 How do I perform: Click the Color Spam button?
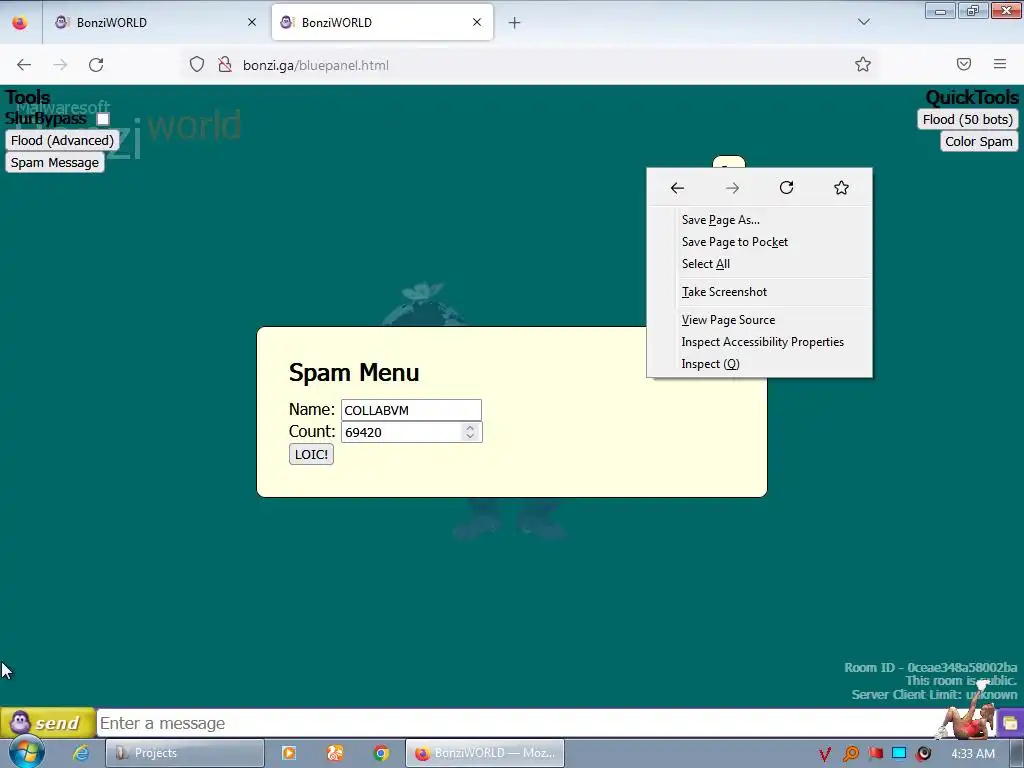(979, 142)
